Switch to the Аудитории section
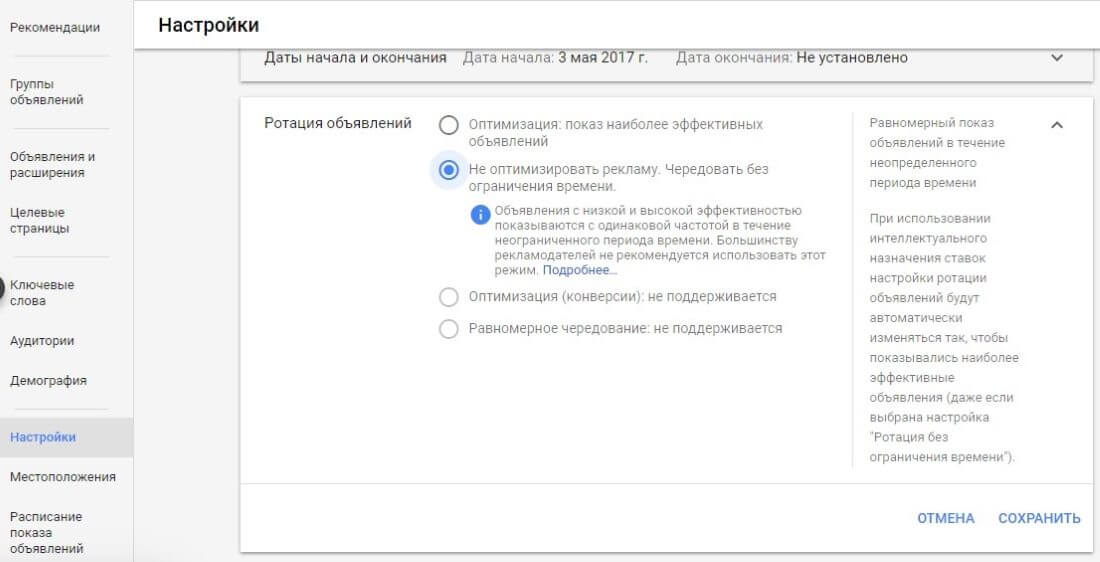 pyautogui.click(x=42, y=341)
